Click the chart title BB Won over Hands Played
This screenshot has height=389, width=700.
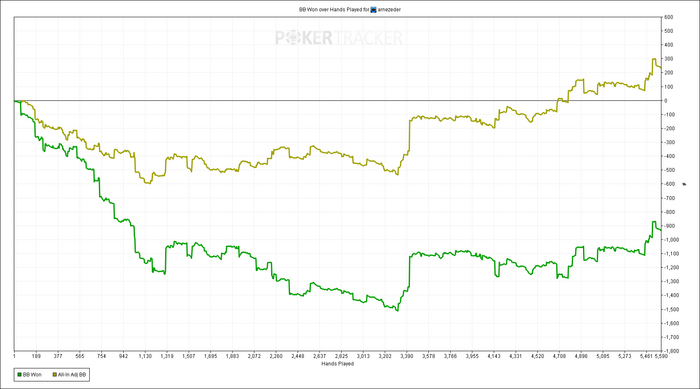coord(330,9)
